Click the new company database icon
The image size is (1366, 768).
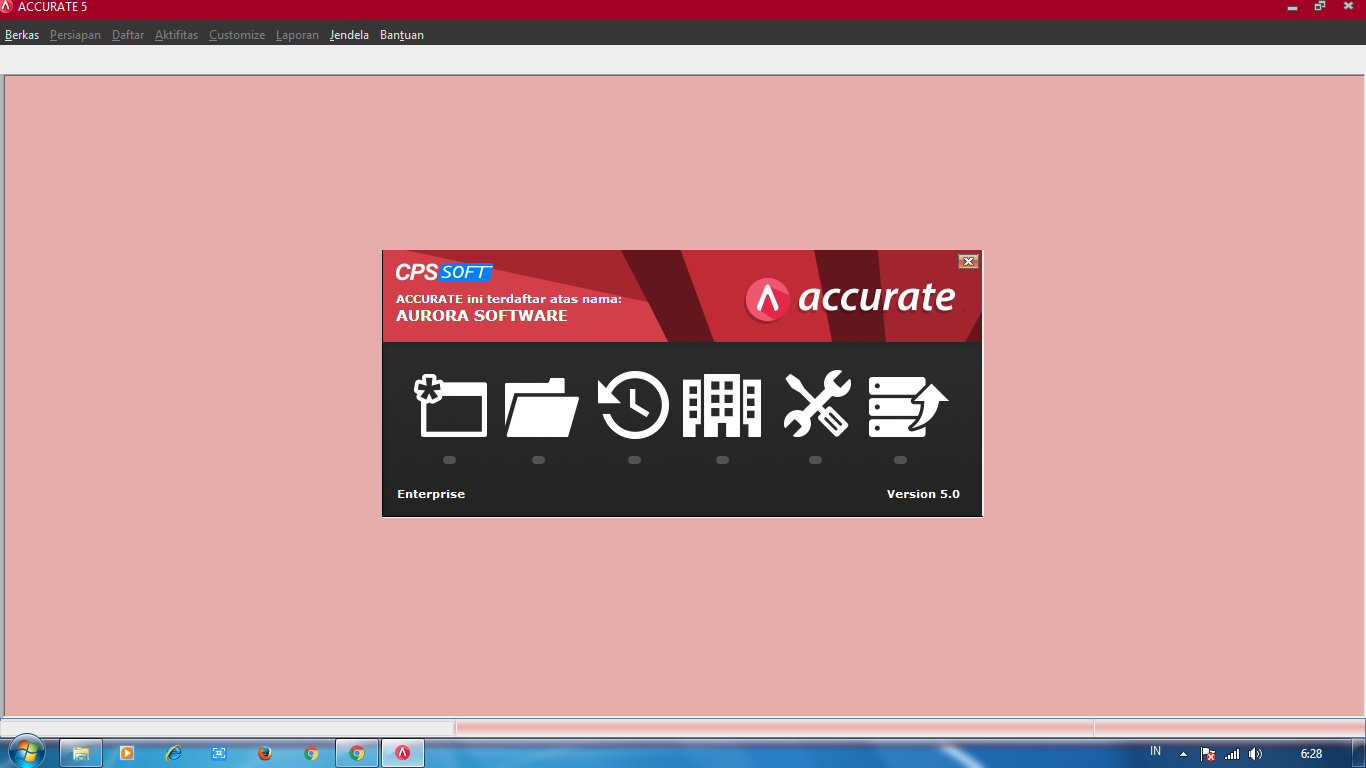tap(451, 407)
